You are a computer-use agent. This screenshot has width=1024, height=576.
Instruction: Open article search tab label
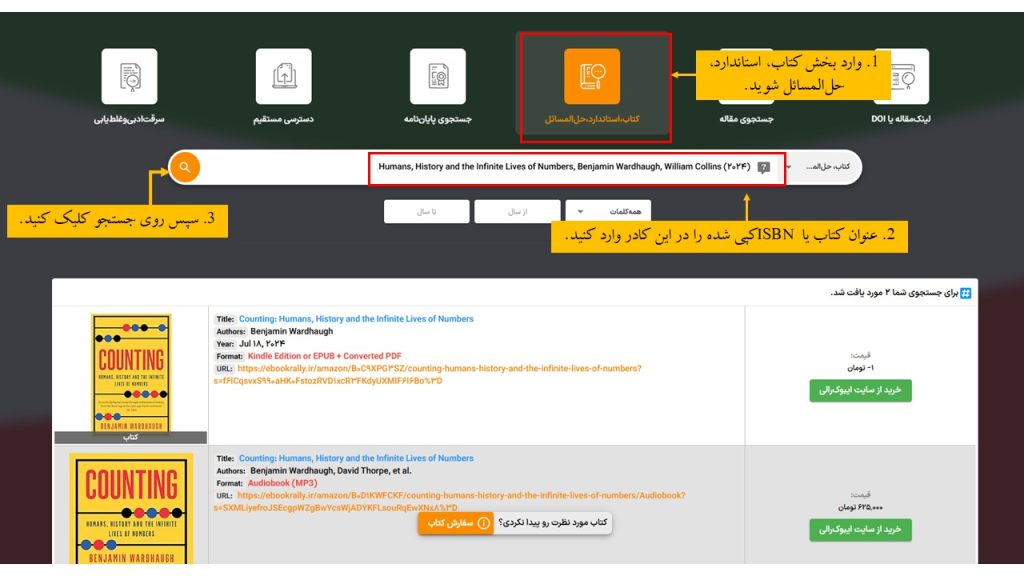coord(746,119)
